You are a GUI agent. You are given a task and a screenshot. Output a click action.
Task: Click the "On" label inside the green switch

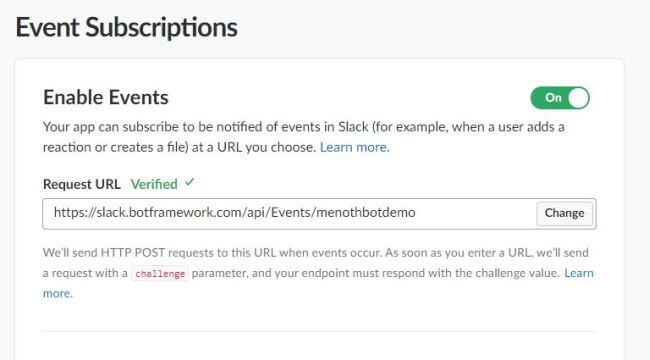coord(553,97)
